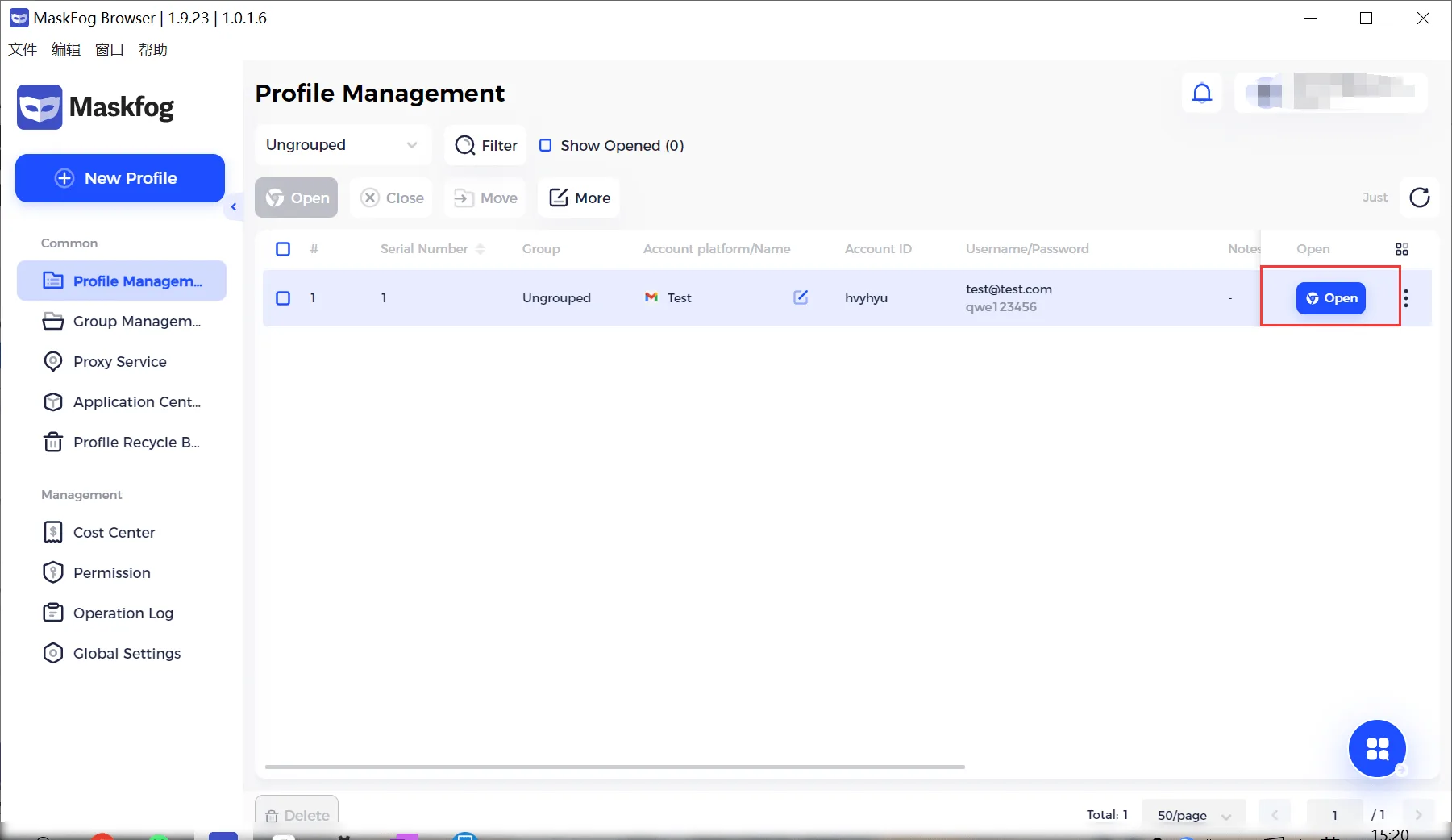Edit the Test account name pencil icon
This screenshot has width=1452, height=840.
click(801, 297)
